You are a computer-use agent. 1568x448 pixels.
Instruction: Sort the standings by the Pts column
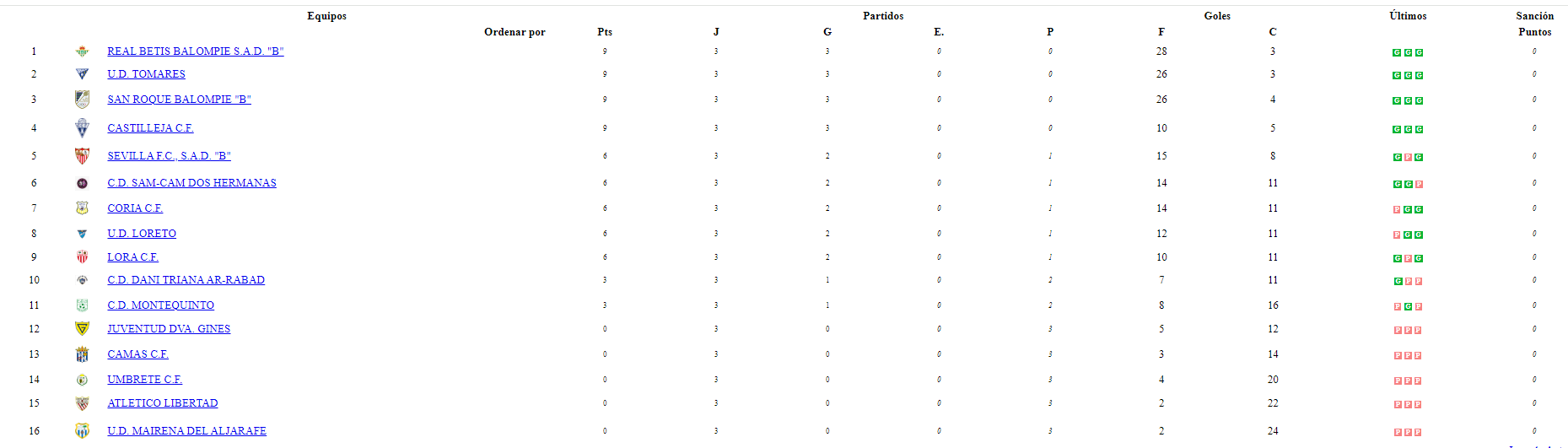[605, 32]
